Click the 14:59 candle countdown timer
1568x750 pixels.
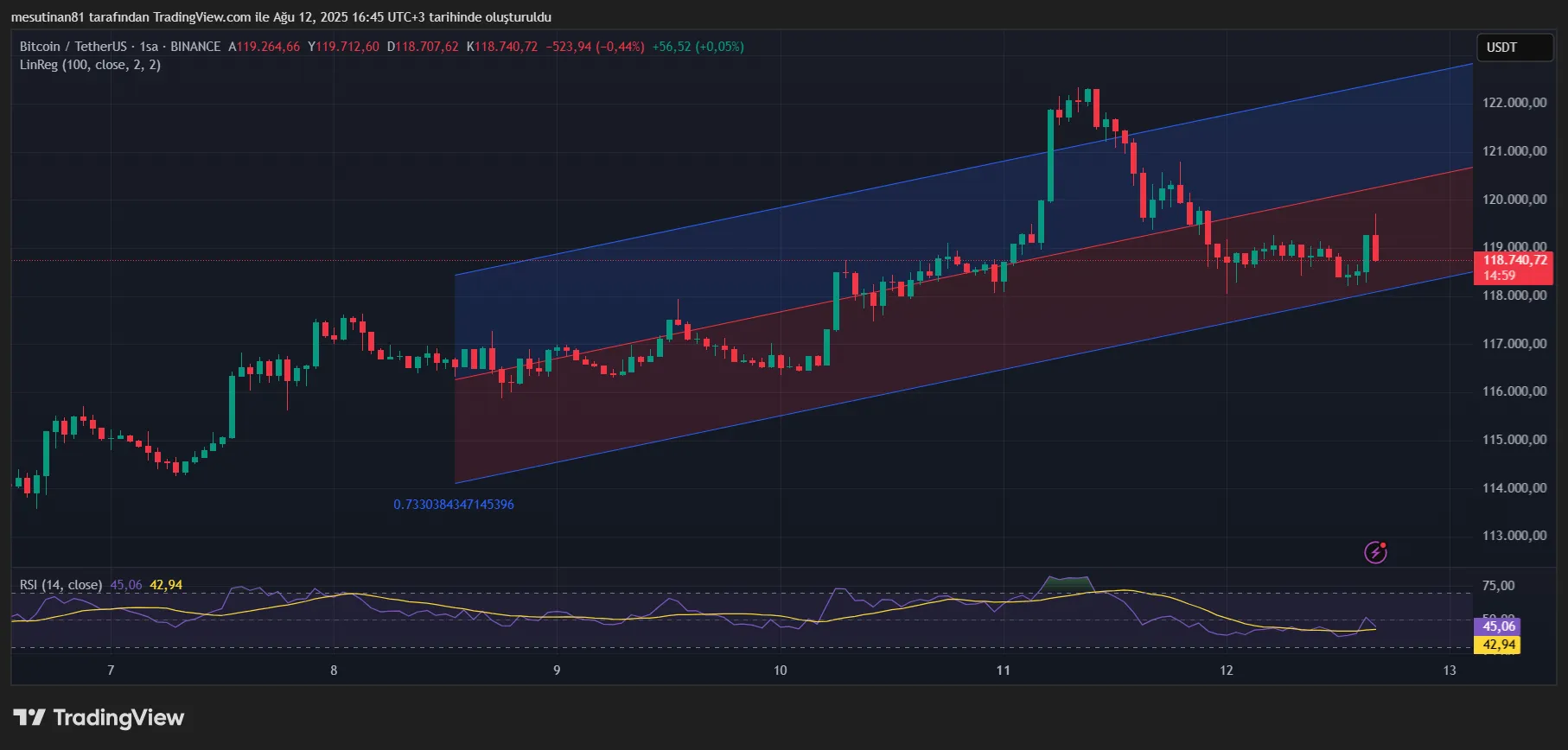1500,276
